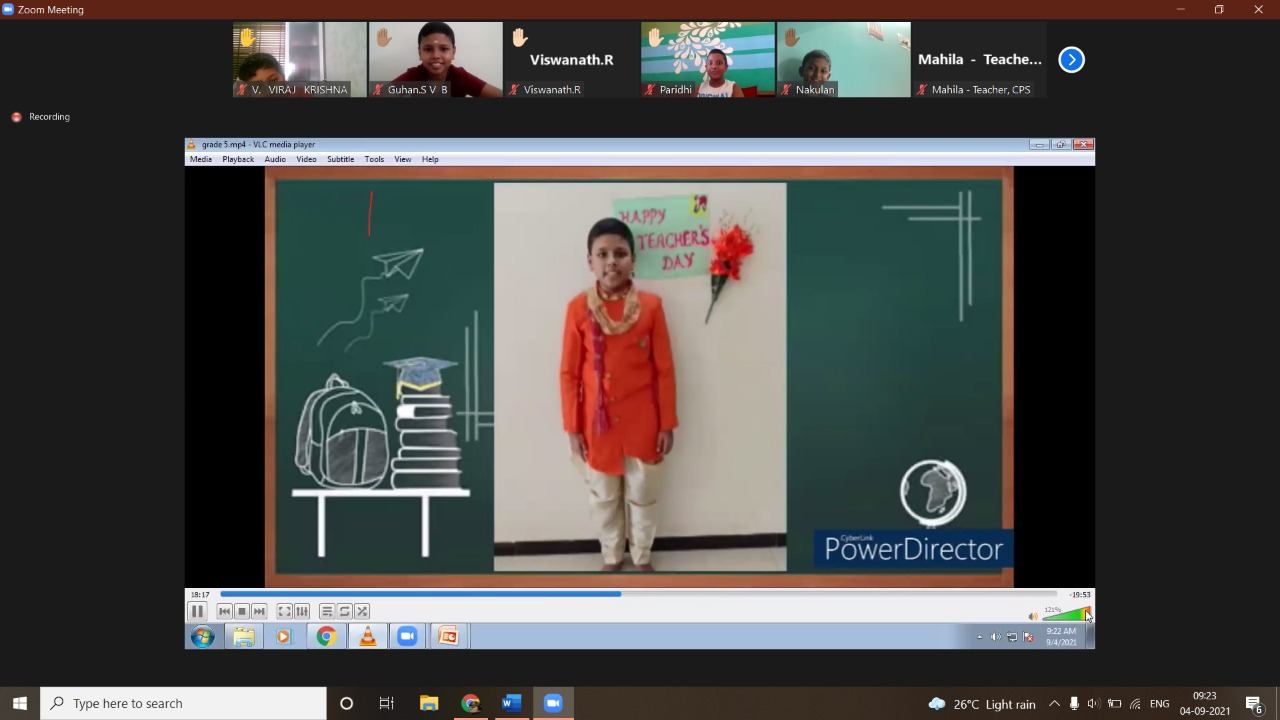Open VLC Video menu

(x=306, y=159)
